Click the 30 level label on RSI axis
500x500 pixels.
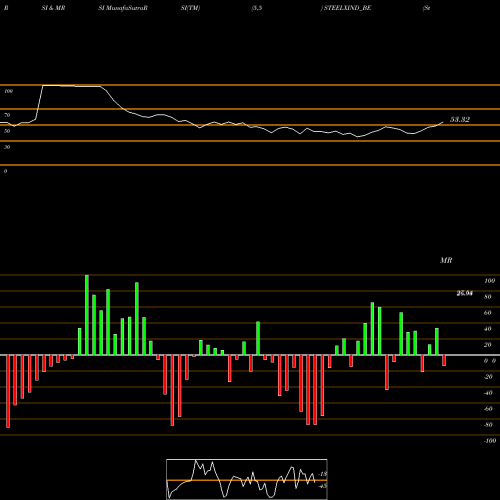click(x=7, y=147)
